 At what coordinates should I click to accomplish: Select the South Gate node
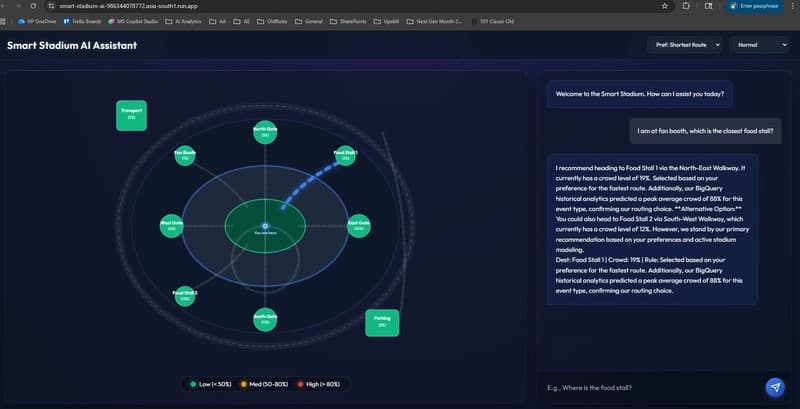[x=265, y=320]
